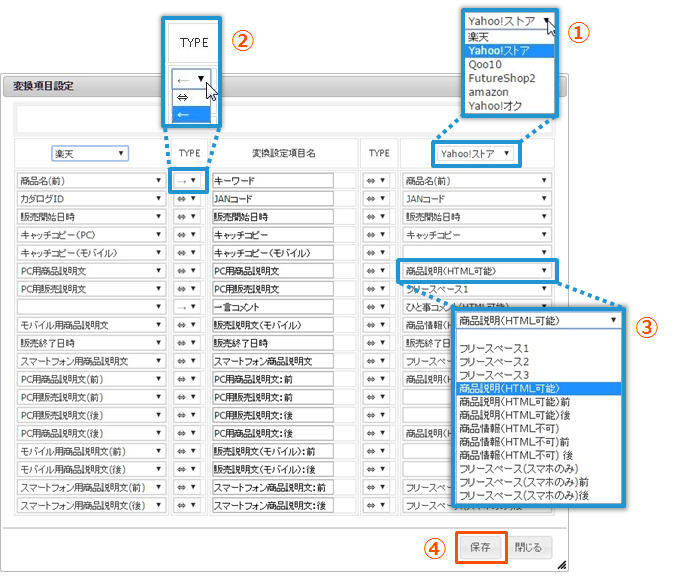Viewport: 674px width, 576px height.
Task: Select 商品説明(HTML可能)前 in field list
Action: [539, 402]
